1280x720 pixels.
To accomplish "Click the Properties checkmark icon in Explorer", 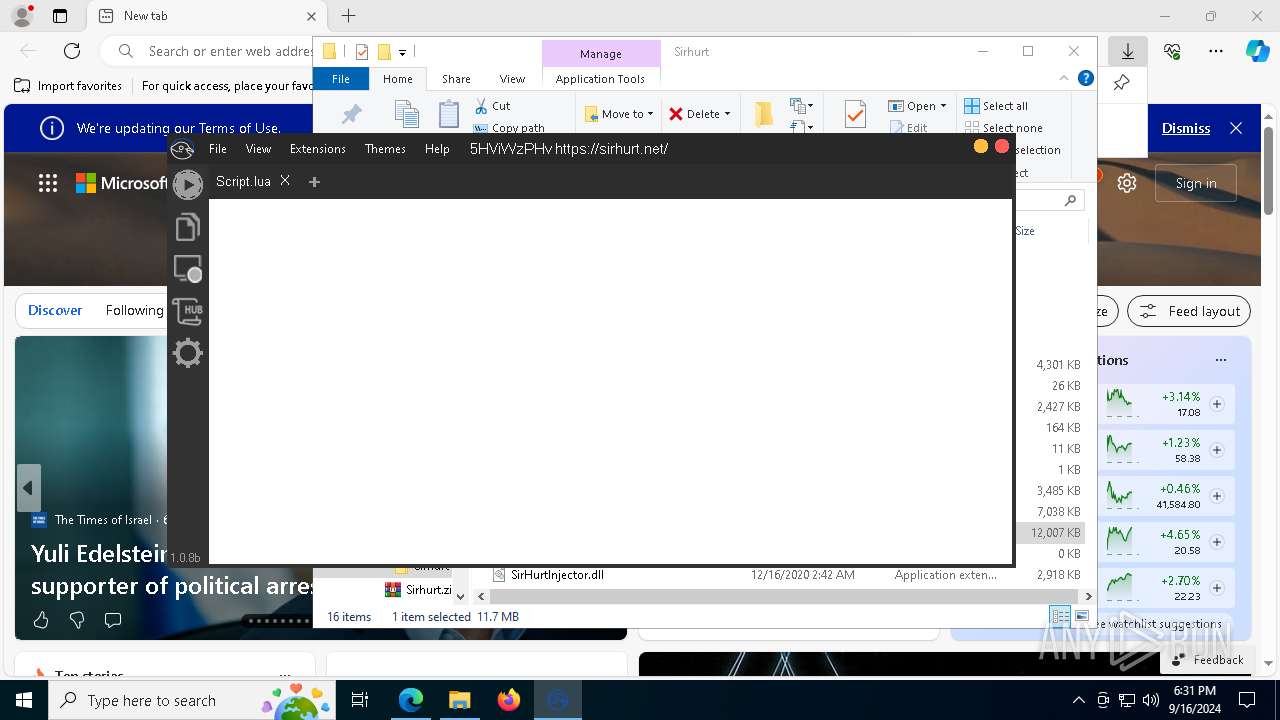I will coord(855,114).
